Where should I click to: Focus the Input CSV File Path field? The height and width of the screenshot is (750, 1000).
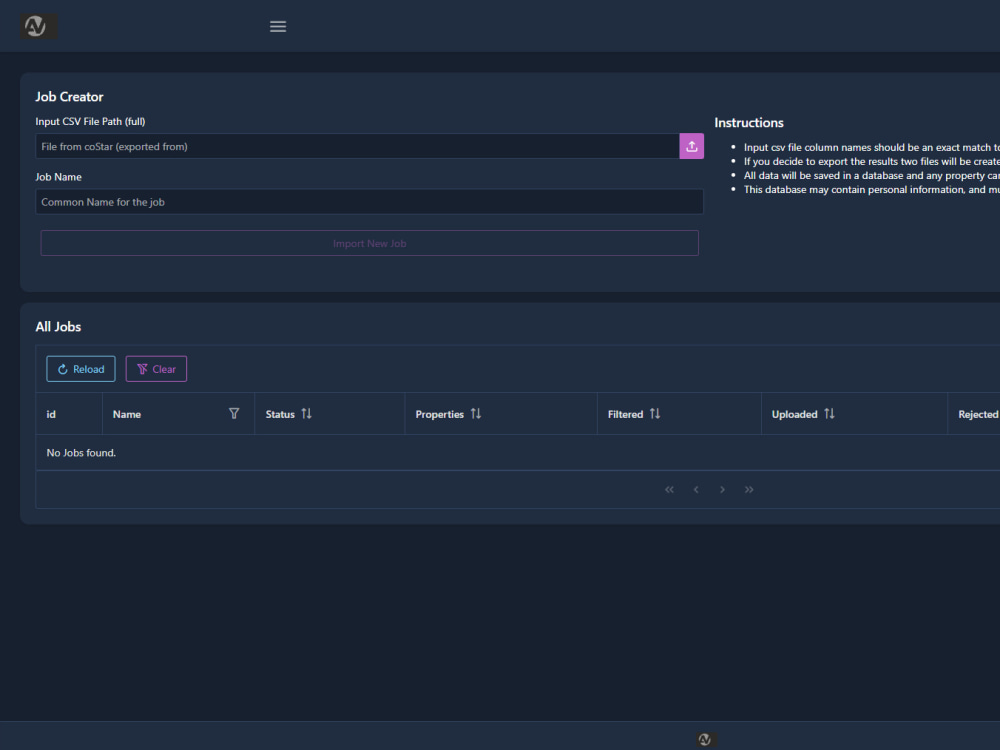click(x=357, y=146)
